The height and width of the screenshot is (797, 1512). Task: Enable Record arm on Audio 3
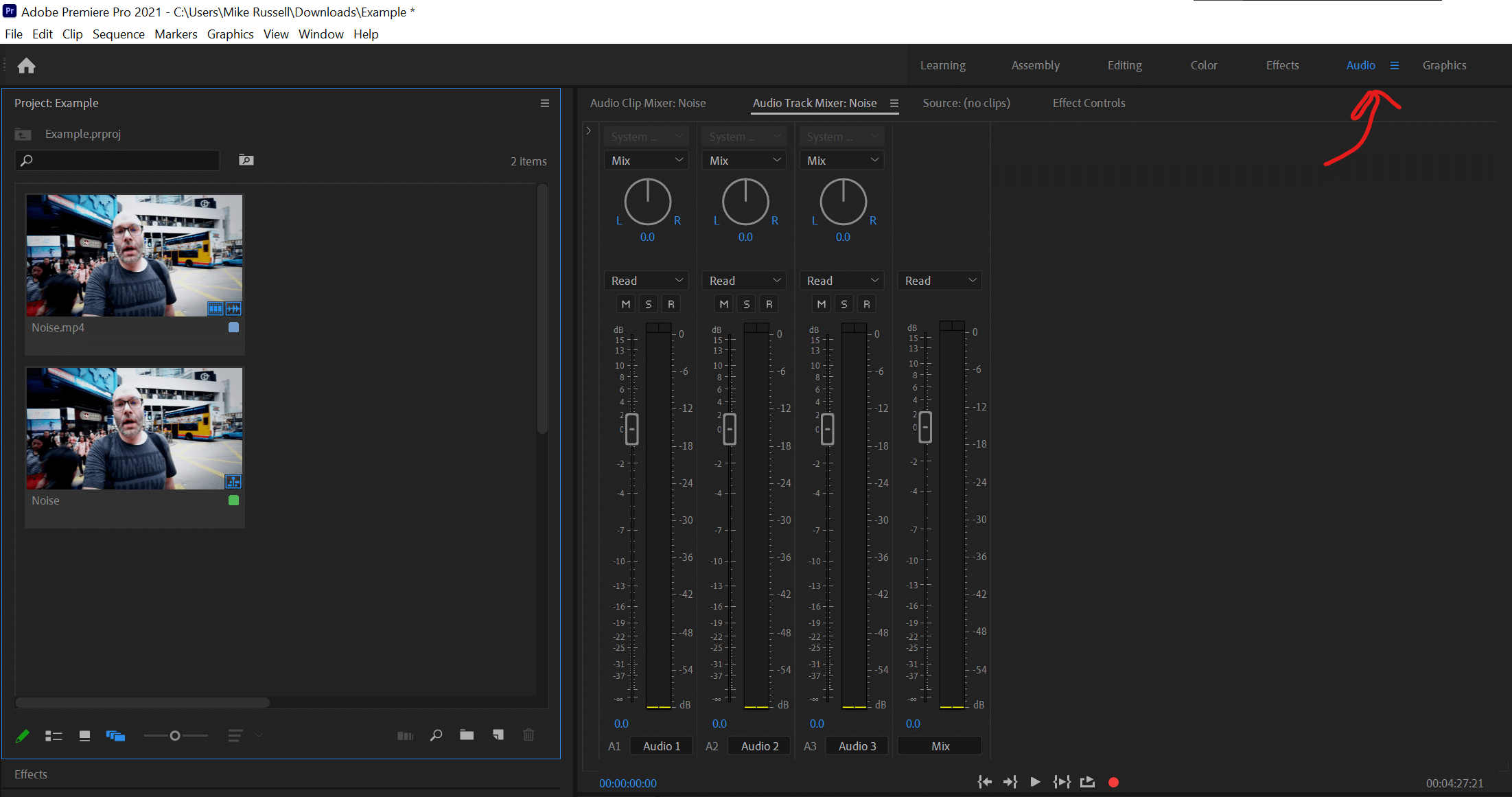[866, 303]
